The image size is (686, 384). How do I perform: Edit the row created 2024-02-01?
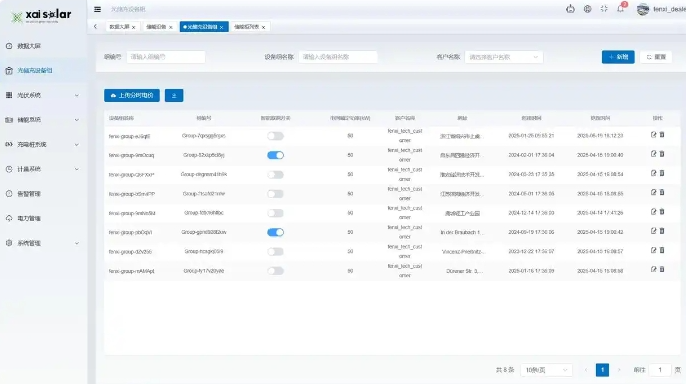tap(654, 154)
